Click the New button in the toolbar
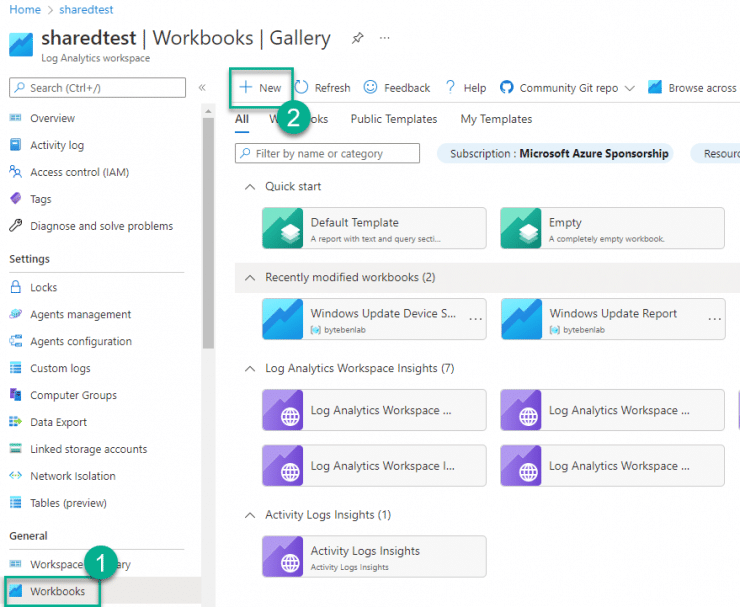 260,88
